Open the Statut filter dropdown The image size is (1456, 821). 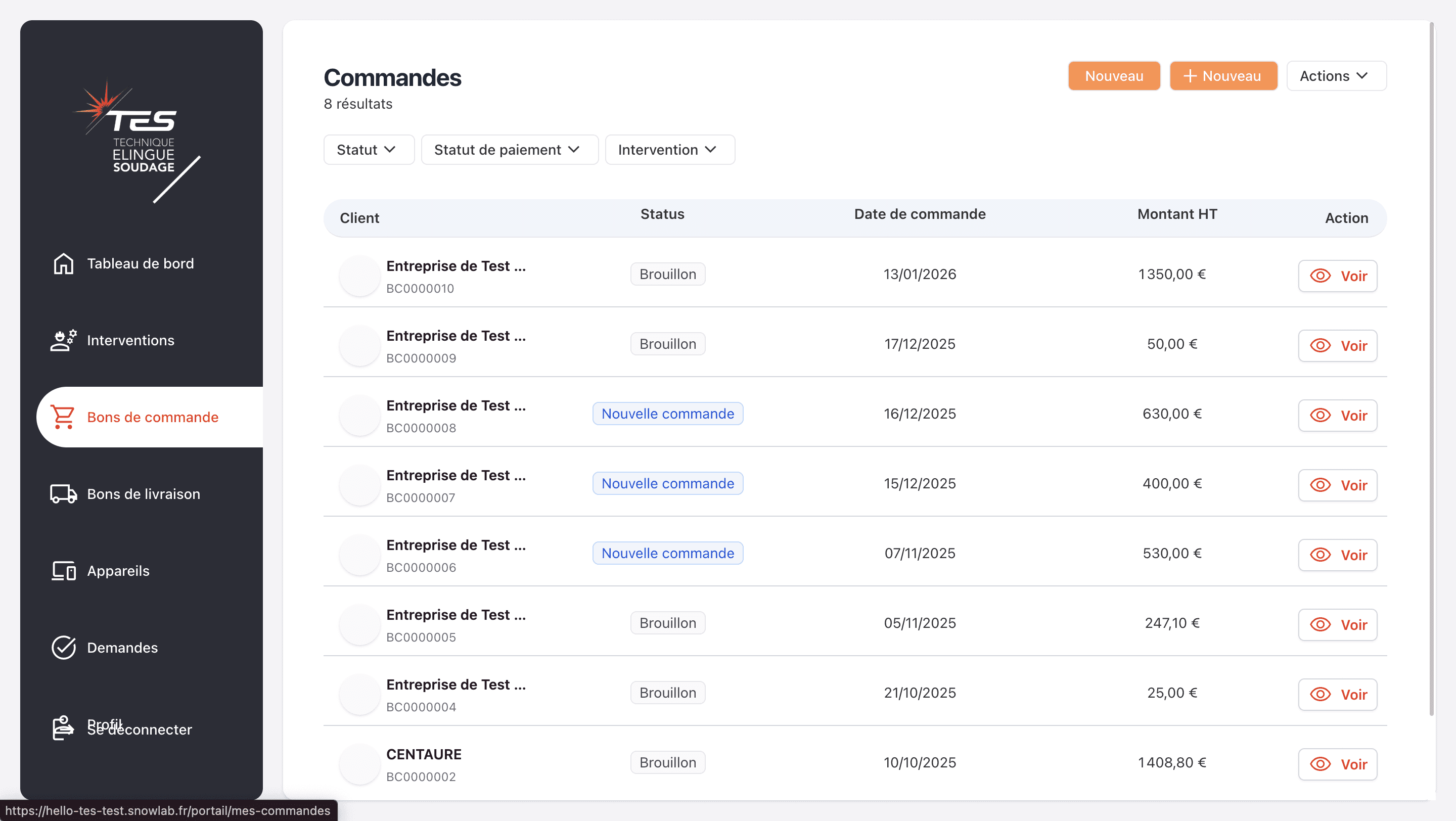[369, 150]
